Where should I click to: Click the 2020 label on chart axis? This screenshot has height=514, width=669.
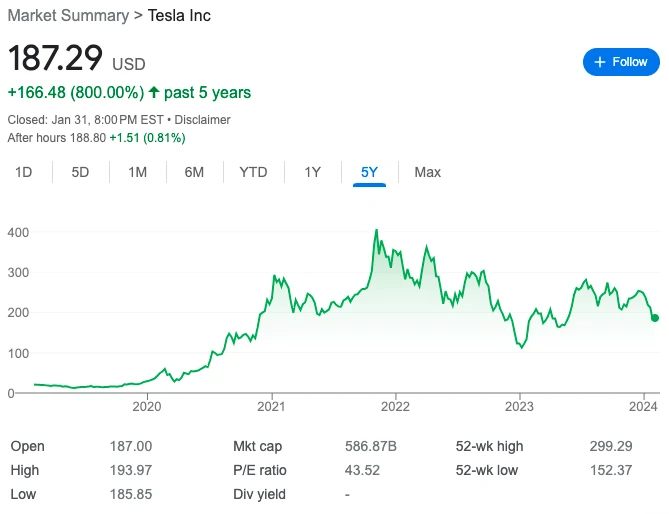tap(147, 407)
